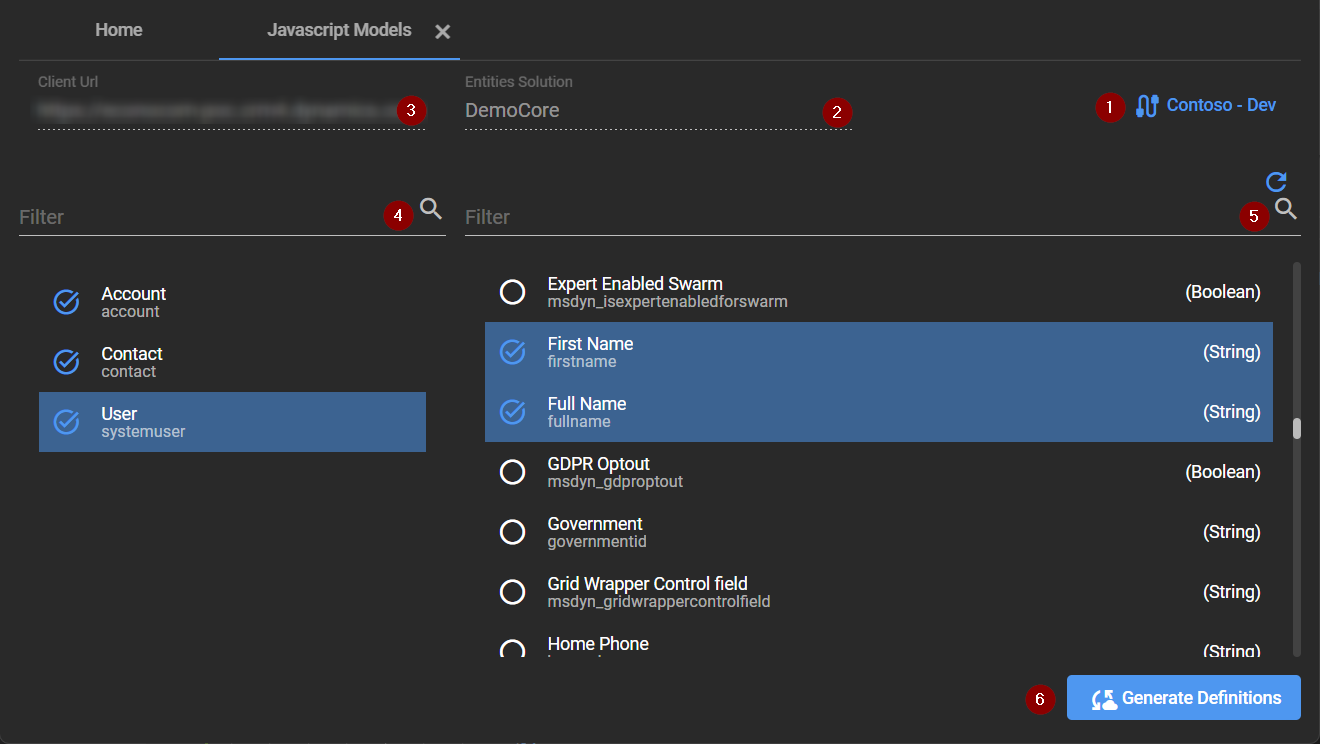Click the Contoso - Dev connection link

1221,105
